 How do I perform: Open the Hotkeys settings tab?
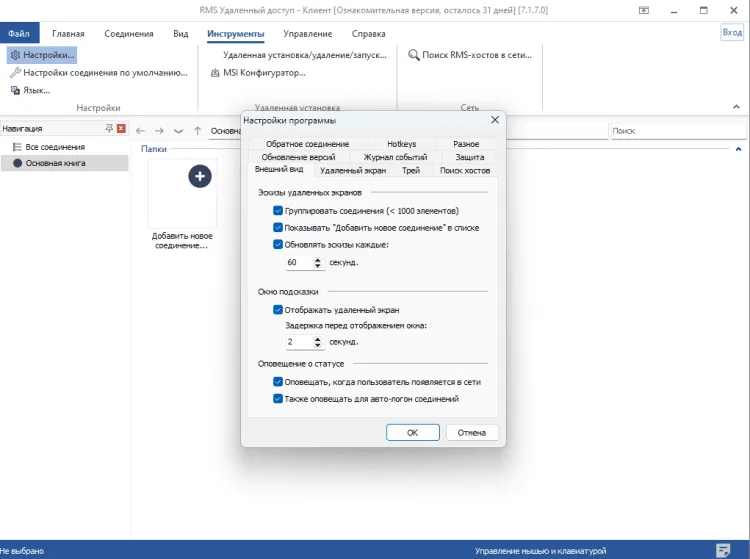[401, 144]
